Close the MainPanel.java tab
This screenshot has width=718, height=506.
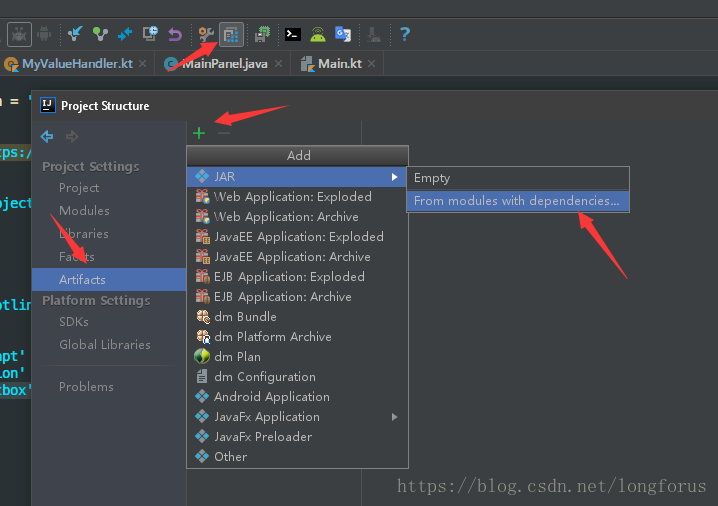(278, 64)
